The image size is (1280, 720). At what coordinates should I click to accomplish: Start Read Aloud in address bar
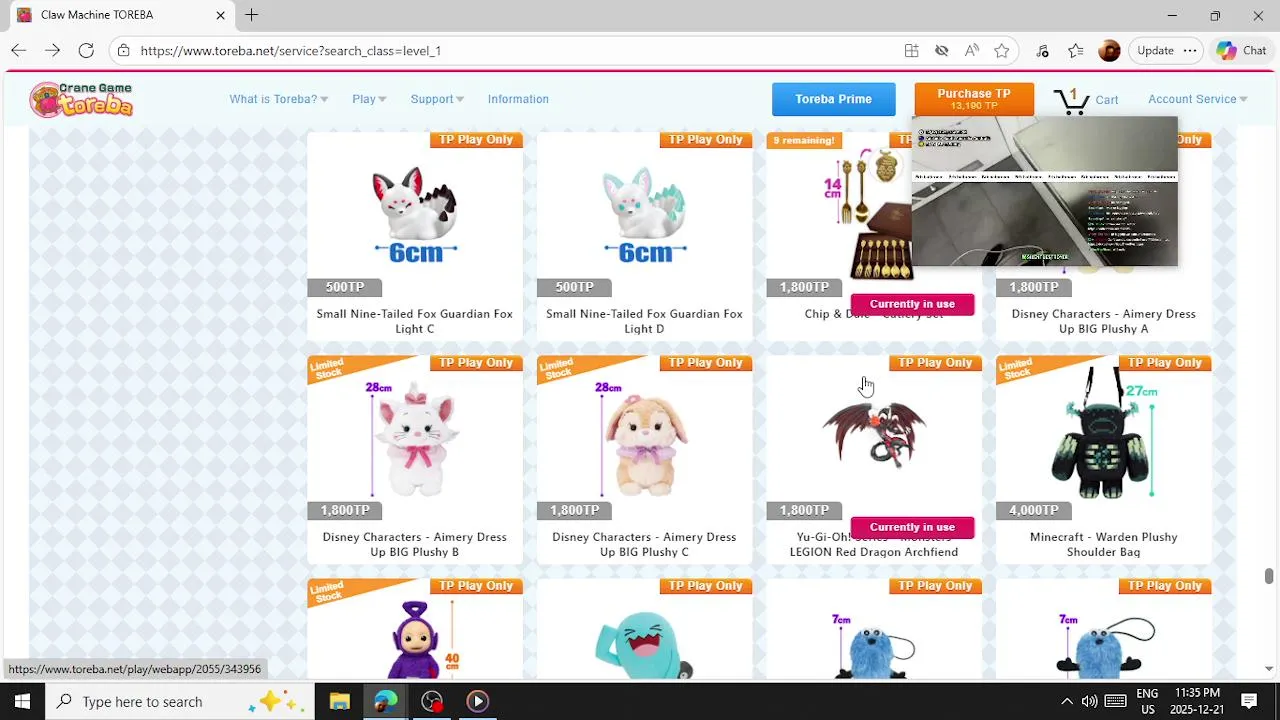point(971,51)
